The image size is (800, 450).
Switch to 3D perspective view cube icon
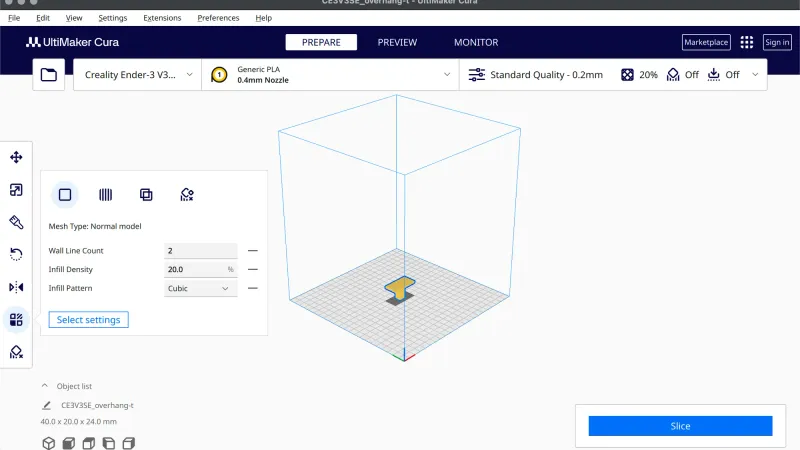48,443
